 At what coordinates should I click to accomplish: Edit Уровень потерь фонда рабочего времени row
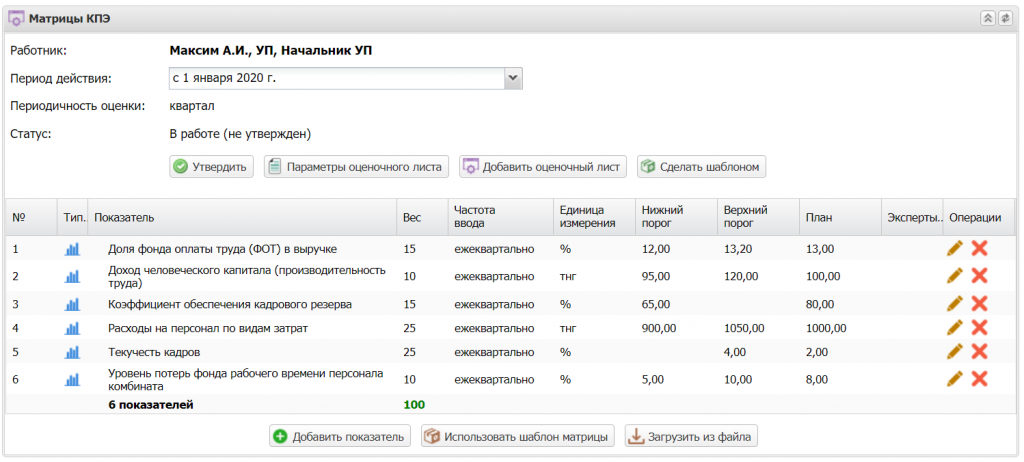[955, 379]
